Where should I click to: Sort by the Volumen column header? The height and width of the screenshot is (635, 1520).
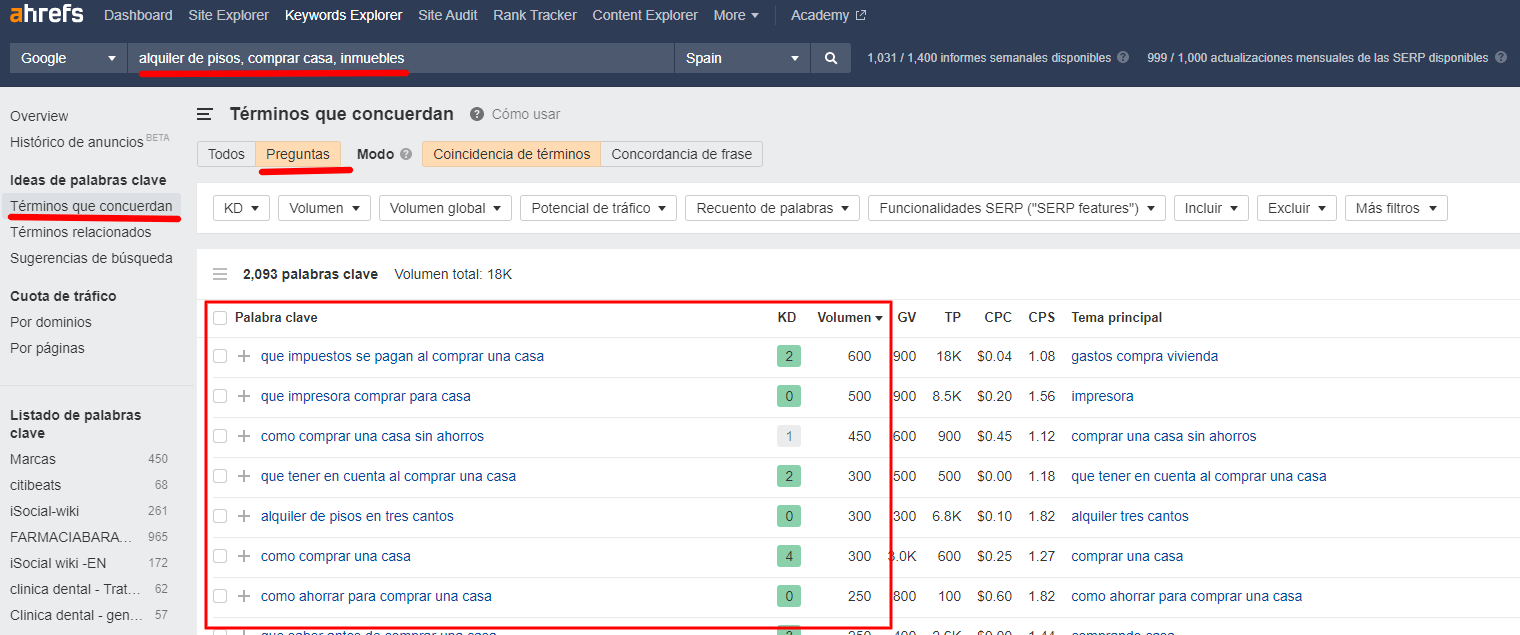pos(849,317)
